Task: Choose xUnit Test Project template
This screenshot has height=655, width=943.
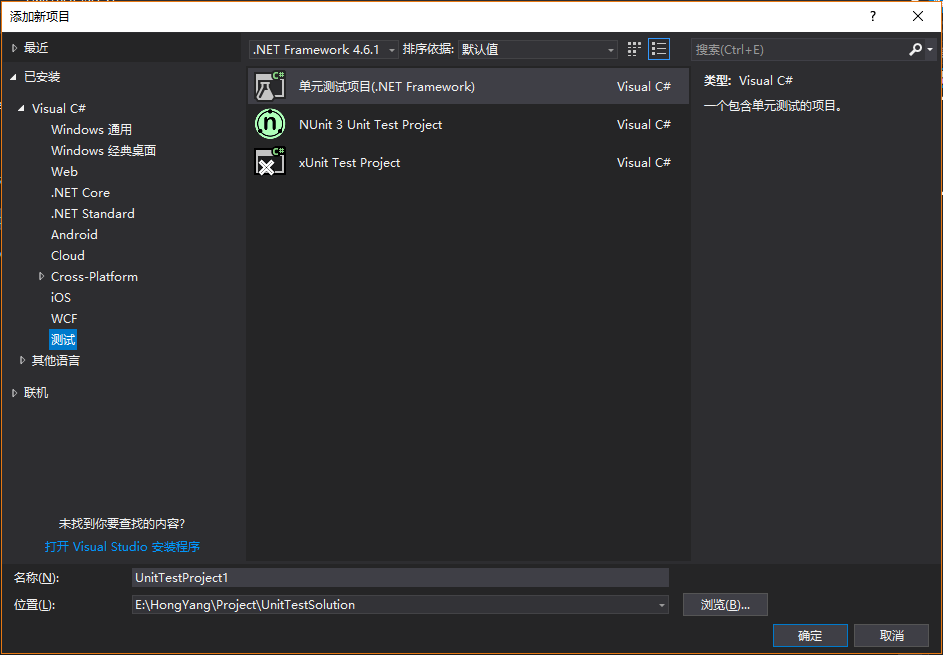Action: coord(468,162)
